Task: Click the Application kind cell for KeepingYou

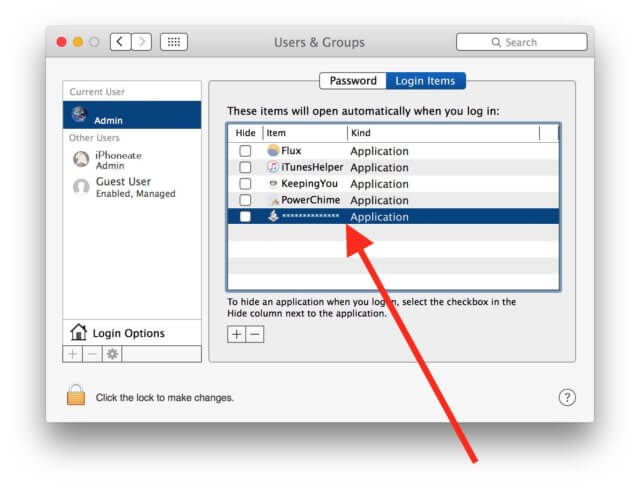Action: [x=379, y=184]
